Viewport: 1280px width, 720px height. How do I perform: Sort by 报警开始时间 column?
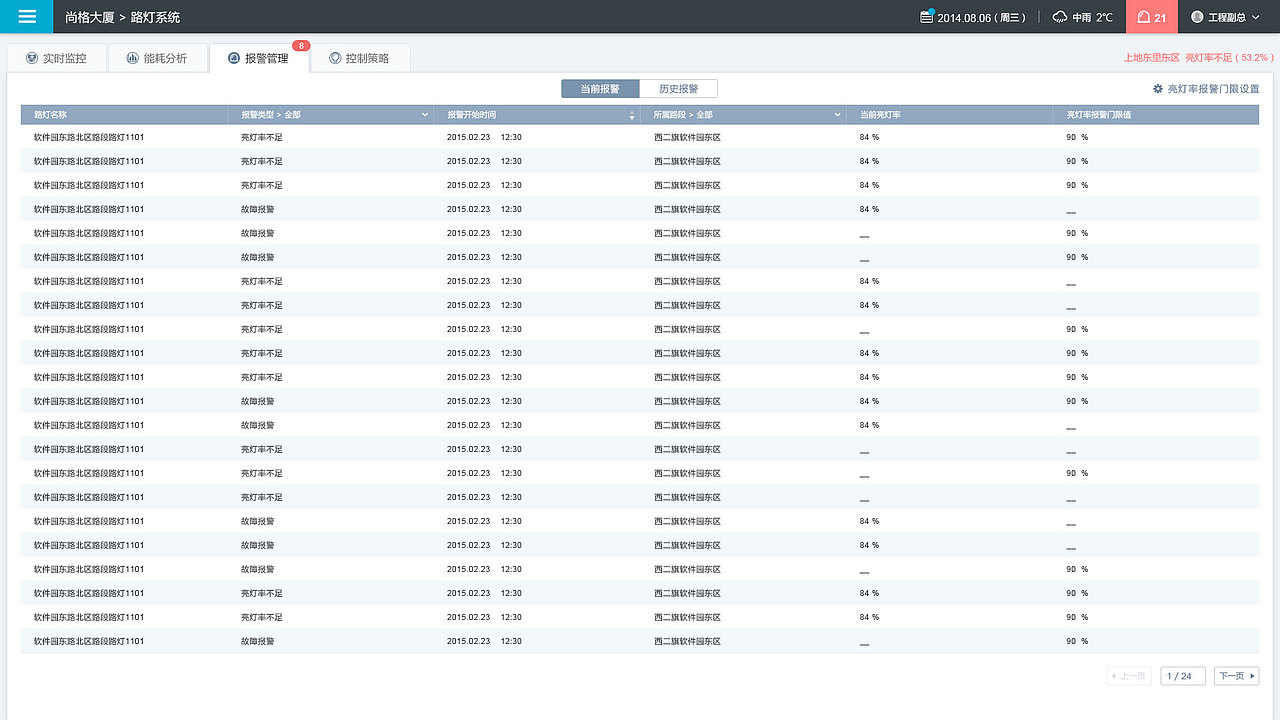tap(537, 115)
